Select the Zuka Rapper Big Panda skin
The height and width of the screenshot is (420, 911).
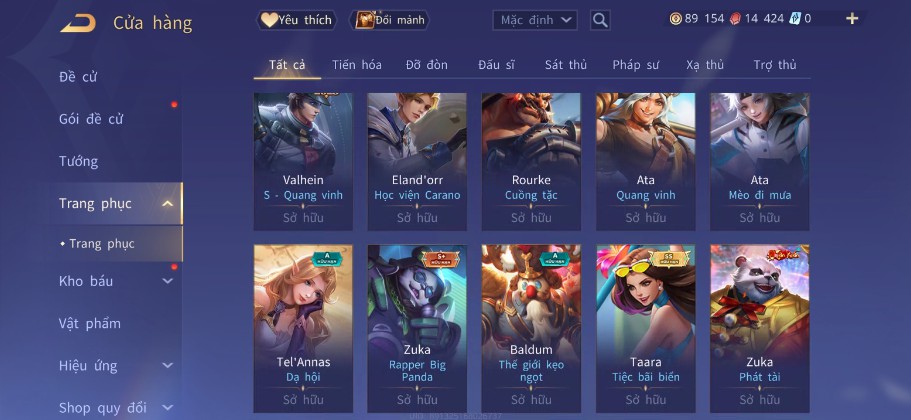417,328
